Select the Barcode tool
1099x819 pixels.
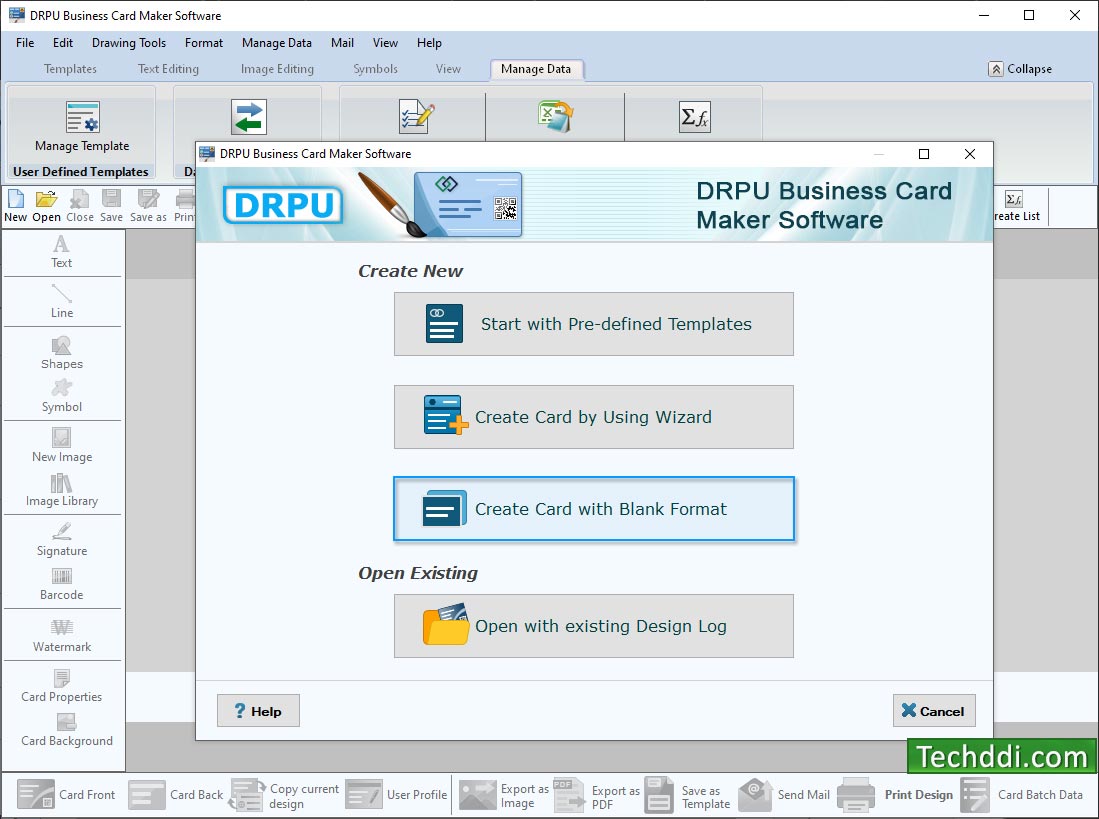(x=62, y=584)
